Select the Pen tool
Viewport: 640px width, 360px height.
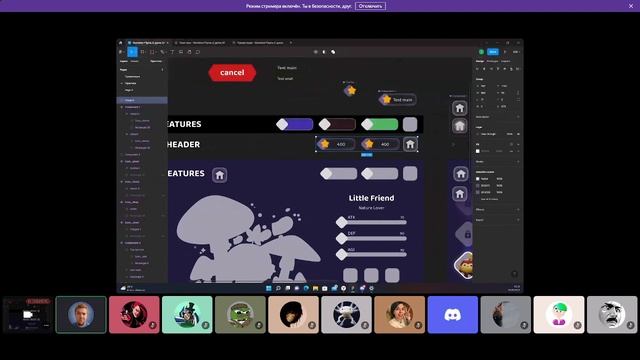[x=162, y=52]
